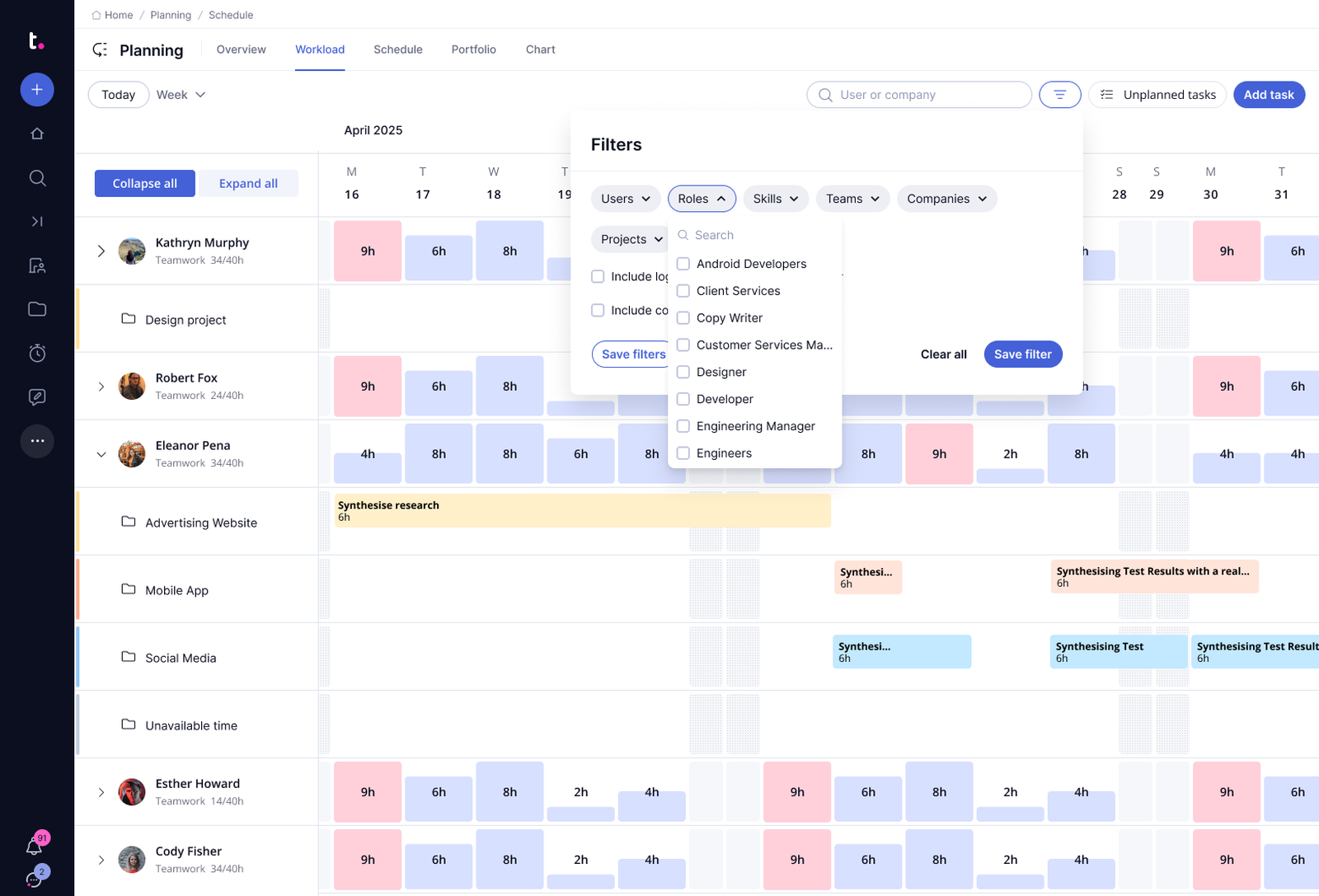Enable the Engineering Manager checkbox
Viewport: 1319px width, 896px height.
point(683,426)
